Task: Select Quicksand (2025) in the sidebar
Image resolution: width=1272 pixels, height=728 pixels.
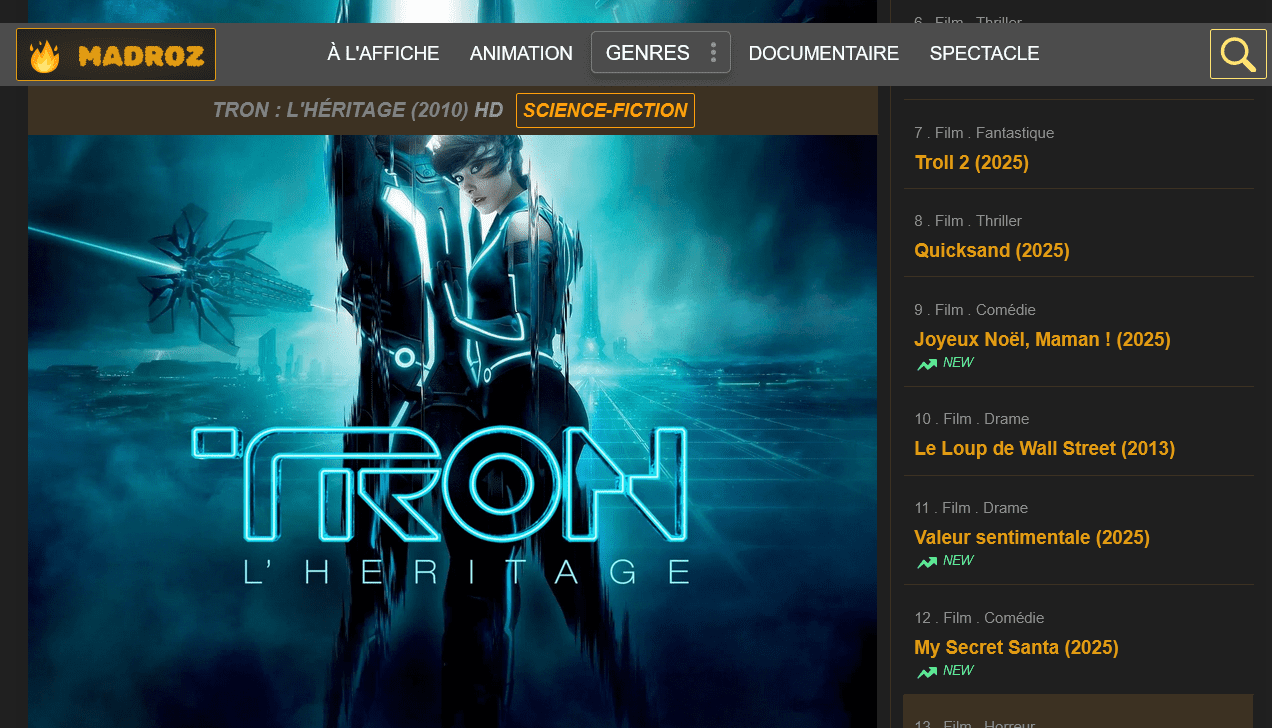Action: tap(991, 251)
